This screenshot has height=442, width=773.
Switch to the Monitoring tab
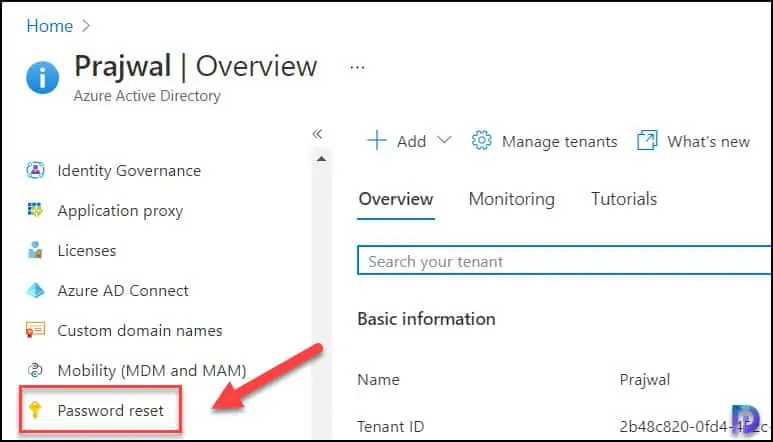pos(512,199)
